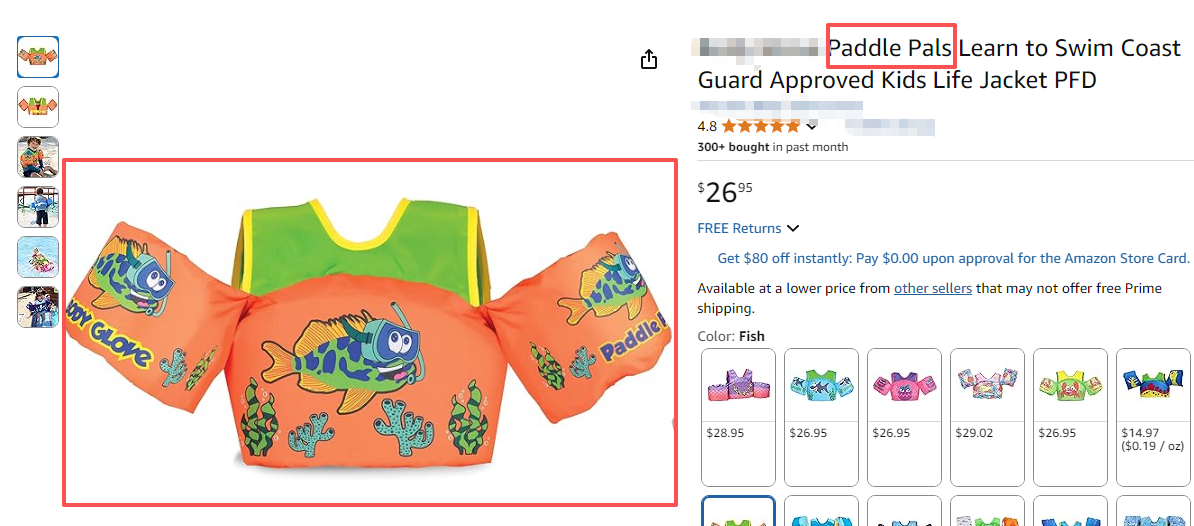Click the Amazon Store Card $80 off offer

[x=953, y=259]
